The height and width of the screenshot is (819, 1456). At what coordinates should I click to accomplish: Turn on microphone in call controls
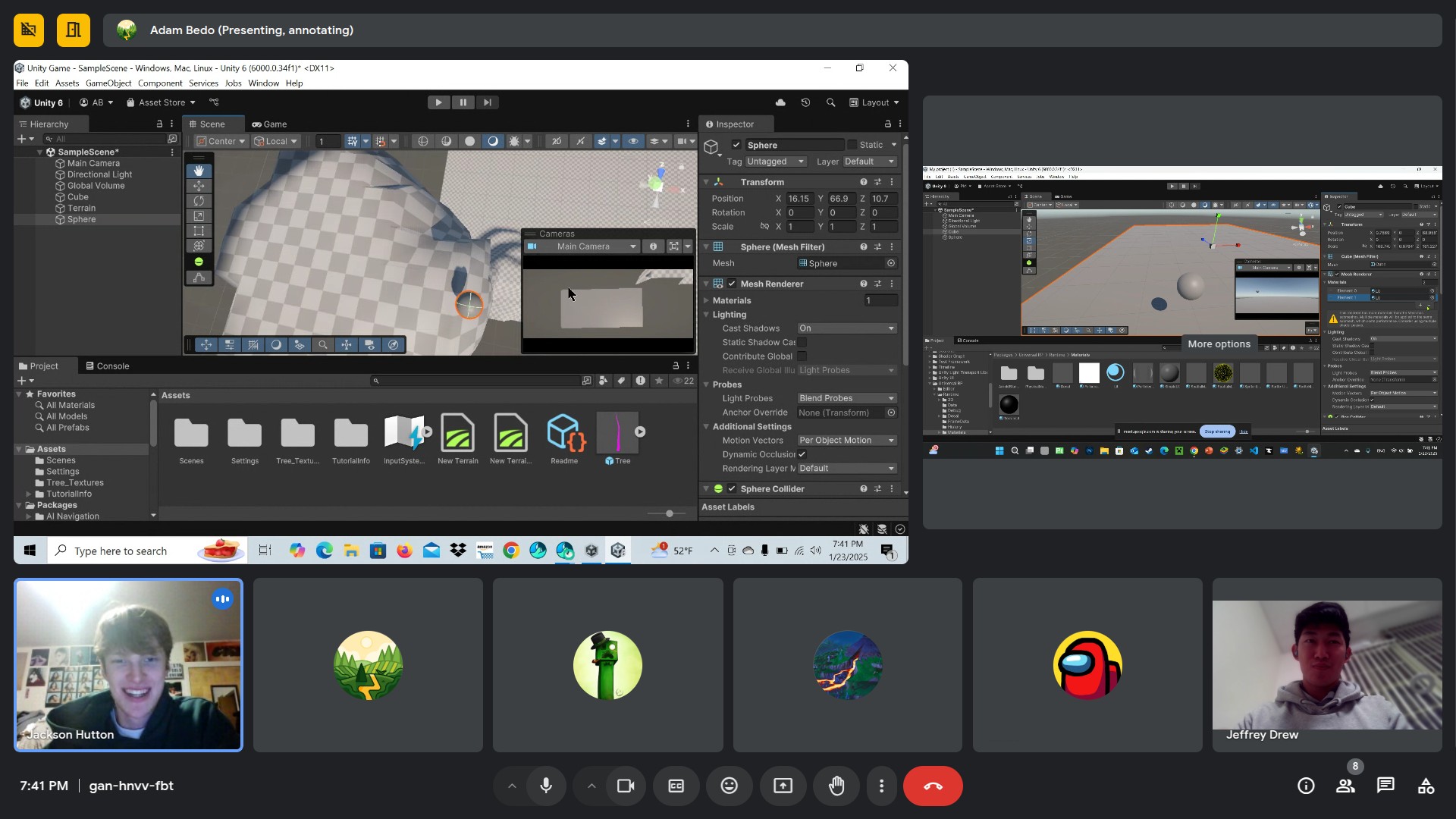(x=546, y=786)
